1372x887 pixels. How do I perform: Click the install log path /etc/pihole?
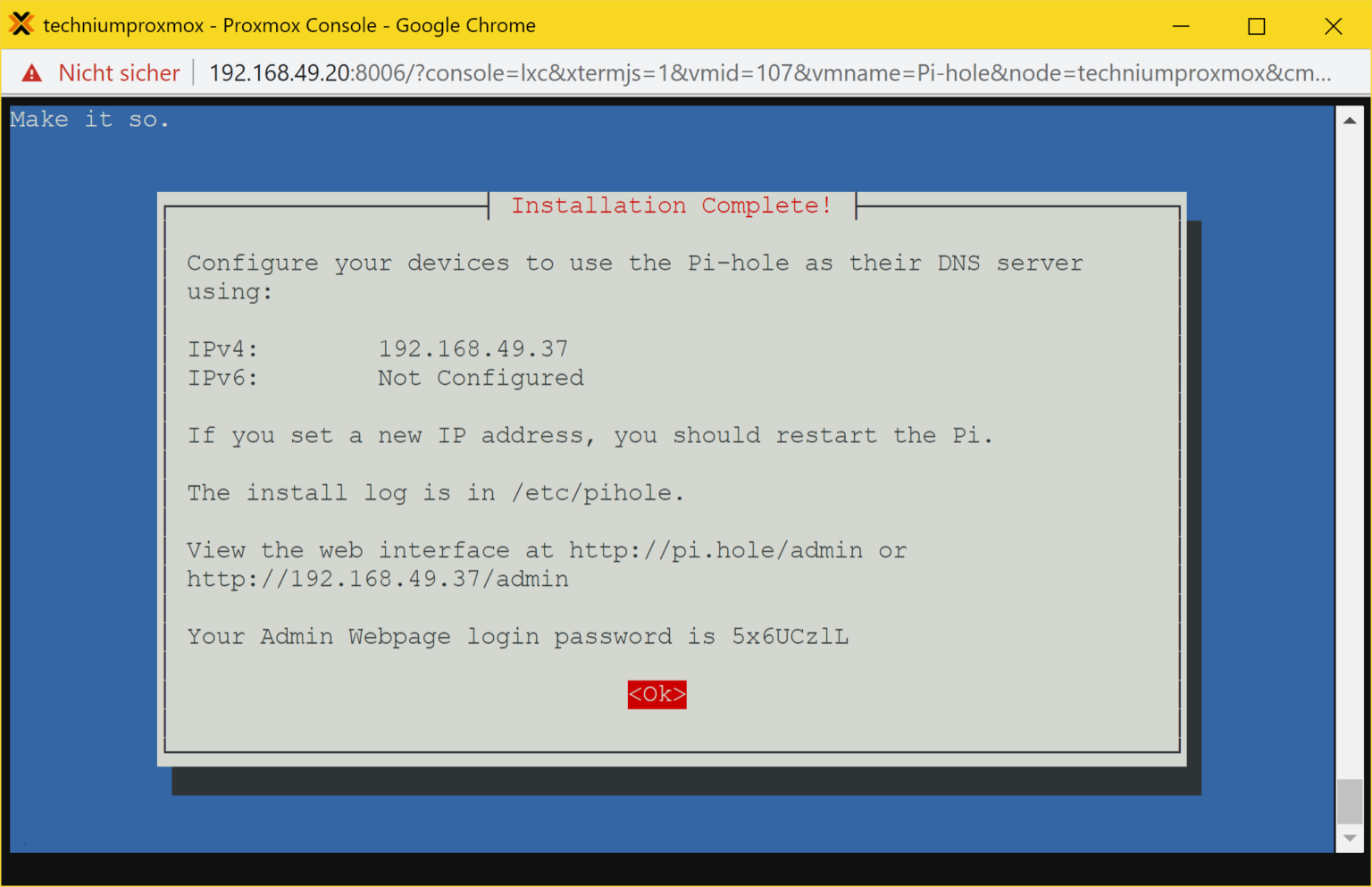pos(596,492)
